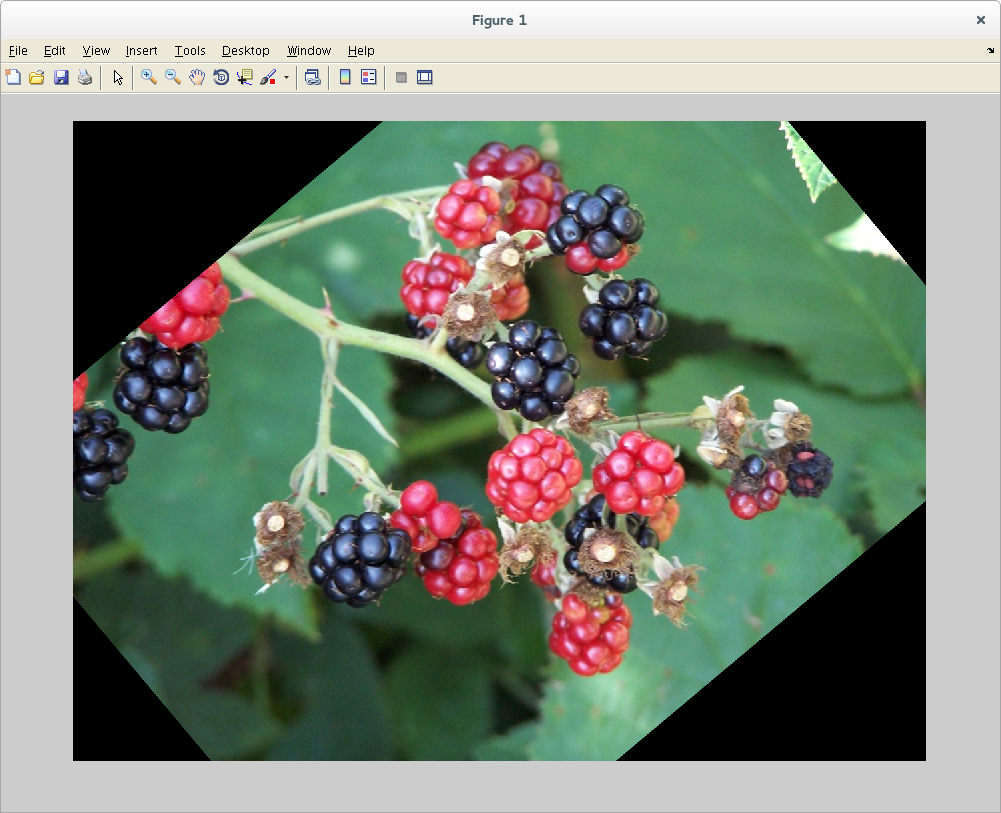Select the Zoom In magnifier tool
This screenshot has height=813, width=1001.
(x=149, y=77)
